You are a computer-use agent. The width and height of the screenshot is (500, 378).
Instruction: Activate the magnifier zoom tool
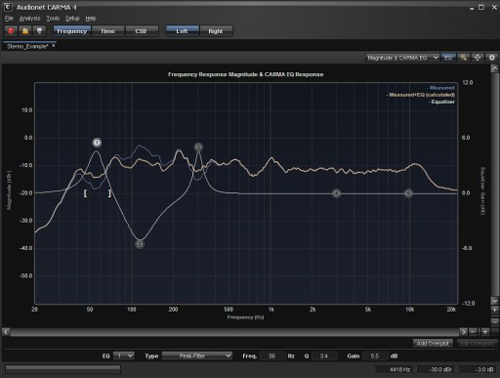point(463,58)
